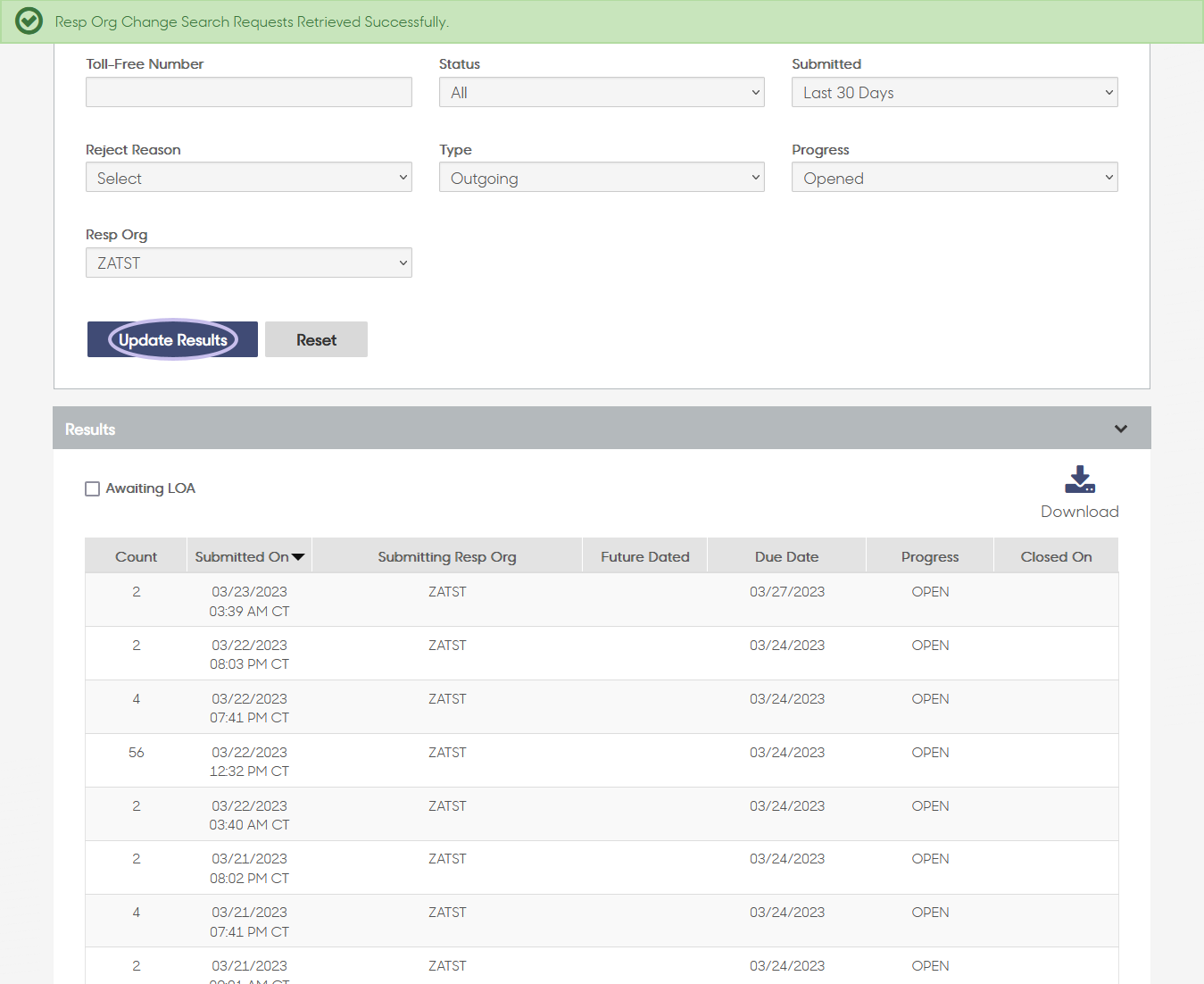Image resolution: width=1204 pixels, height=984 pixels.
Task: Open the Progress dropdown showing Opened
Action: point(954,177)
